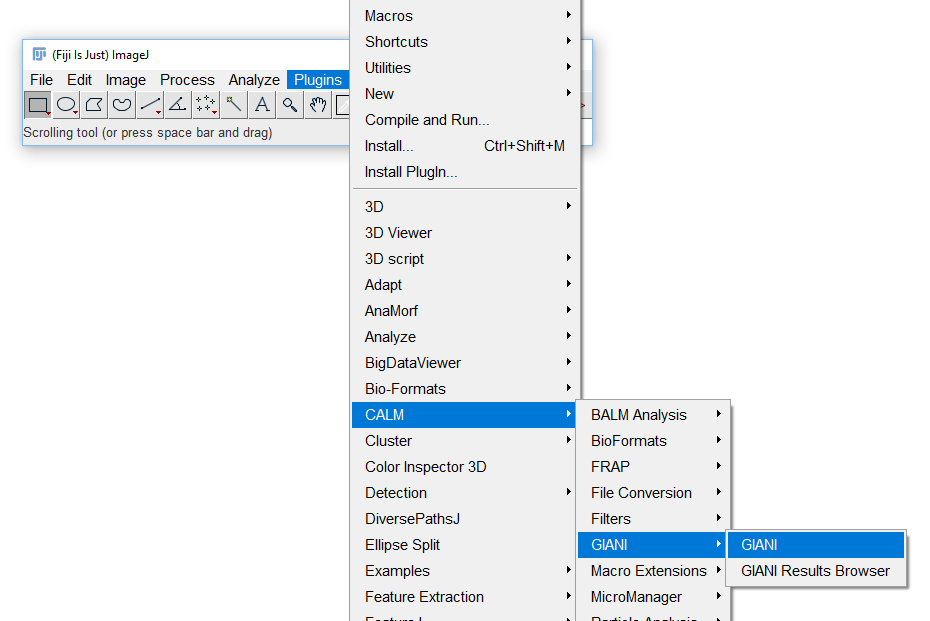930x621 pixels.
Task: Open the Edit menu
Action: click(79, 79)
